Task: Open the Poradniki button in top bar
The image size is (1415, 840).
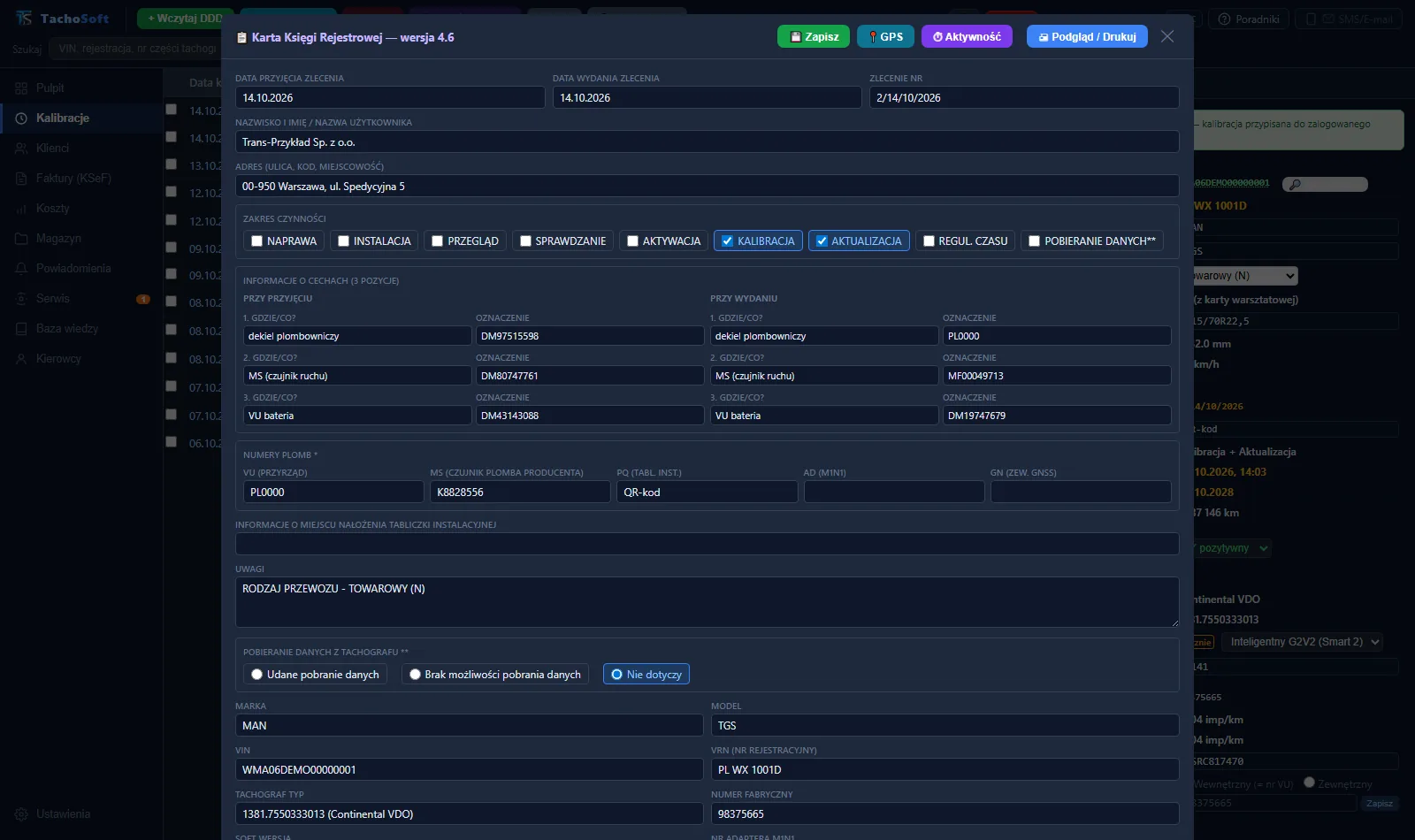Action: (1249, 19)
